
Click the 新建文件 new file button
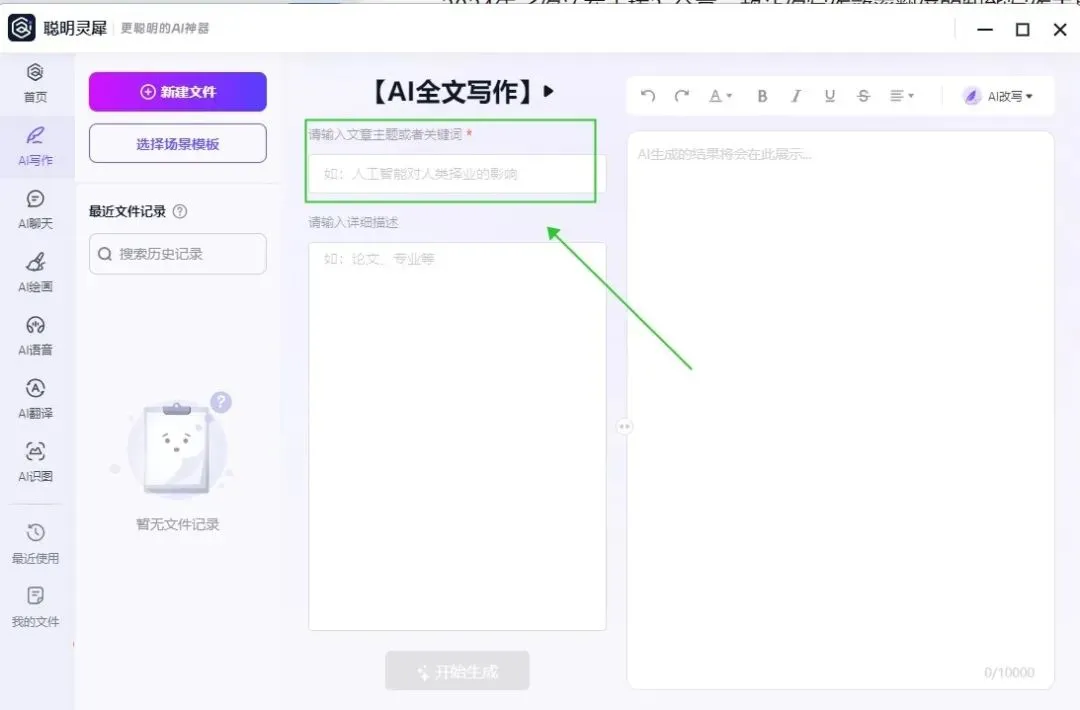[x=177, y=91]
